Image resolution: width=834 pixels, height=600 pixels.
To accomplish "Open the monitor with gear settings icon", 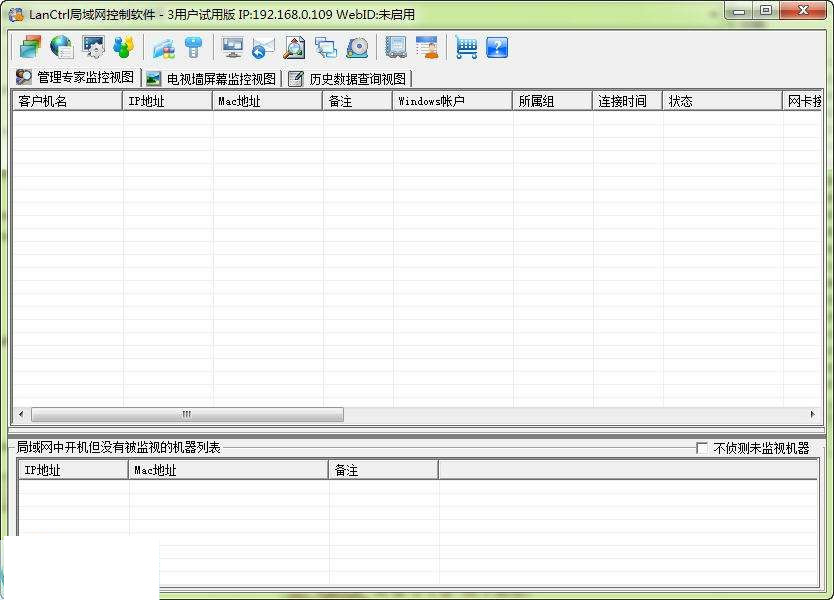I will tap(93, 47).
